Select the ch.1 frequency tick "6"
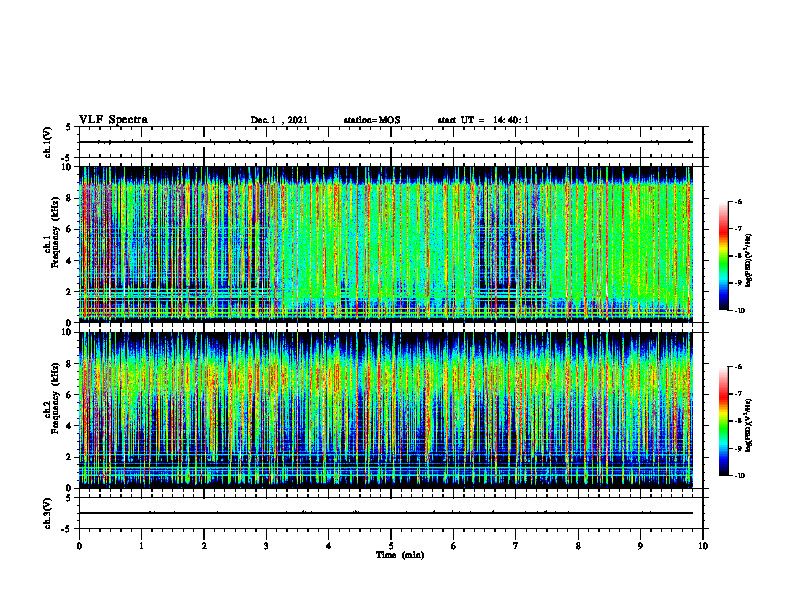 pyautogui.click(x=69, y=229)
